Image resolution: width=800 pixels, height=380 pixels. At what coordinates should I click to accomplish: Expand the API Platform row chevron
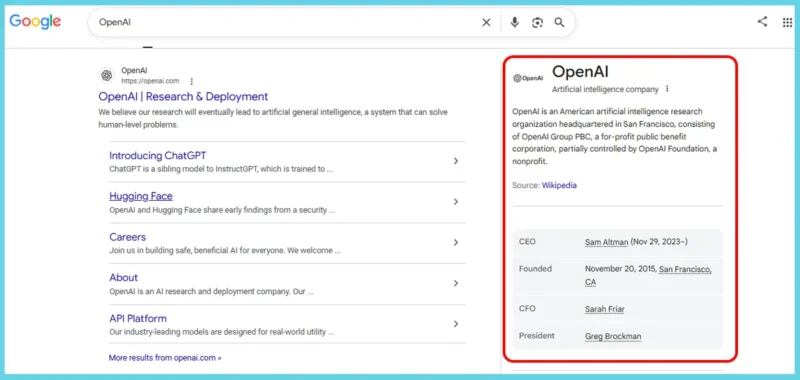[x=456, y=324]
